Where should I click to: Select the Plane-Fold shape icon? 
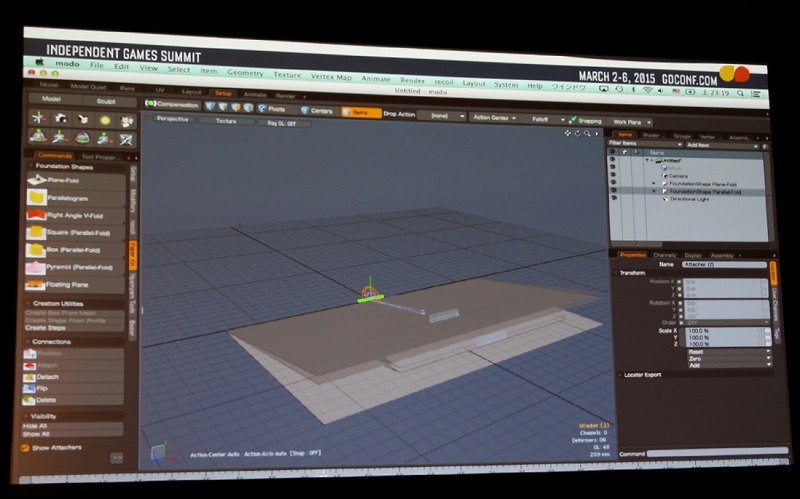click(x=37, y=180)
